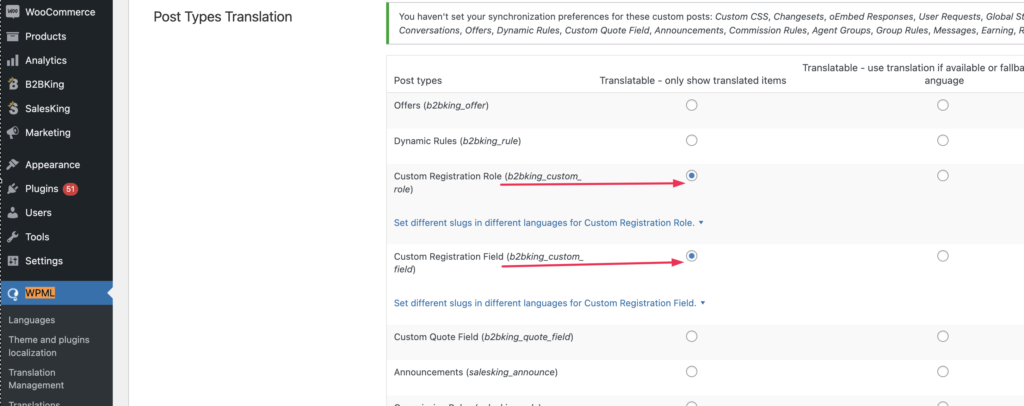Click the B2BKing icon in the sidebar

[x=12, y=85]
